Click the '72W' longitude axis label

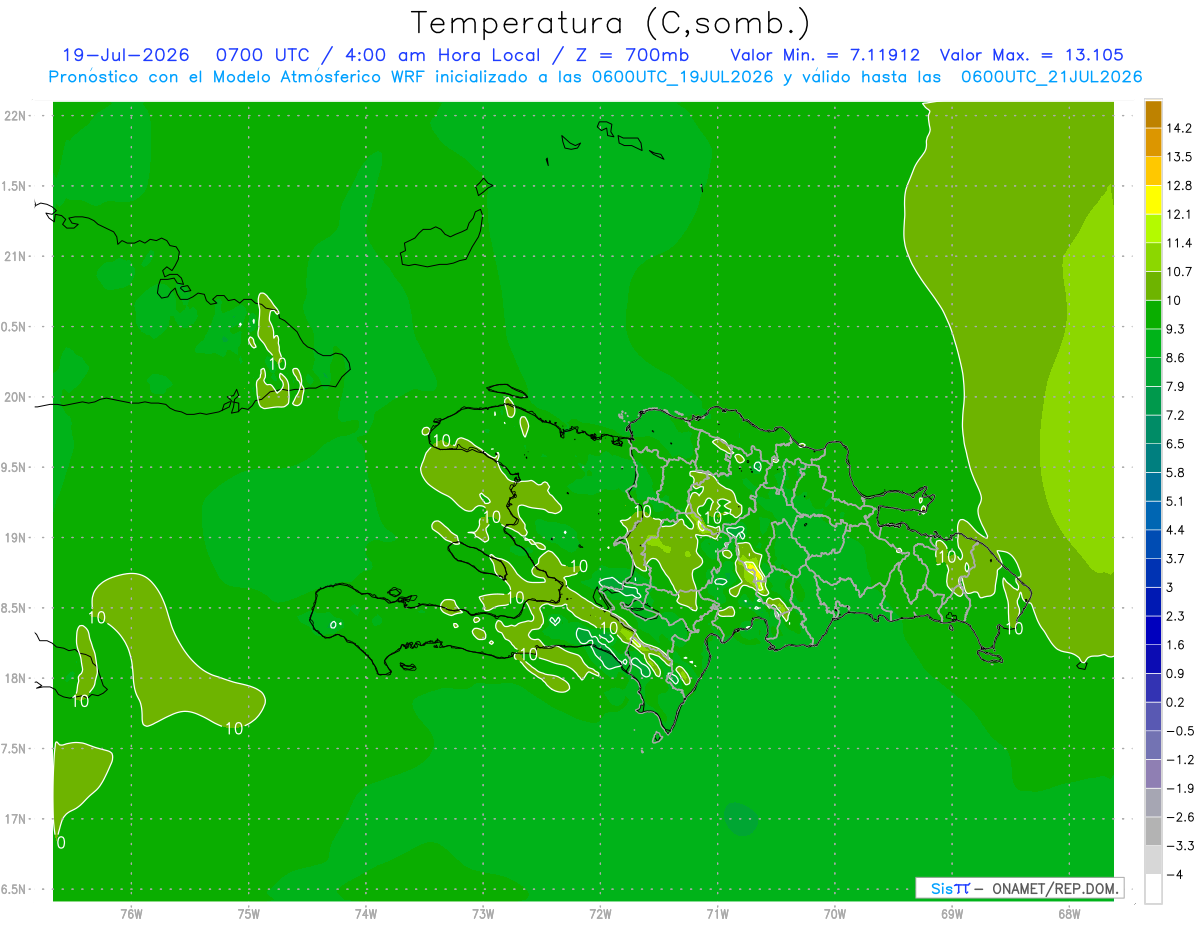coord(600,914)
